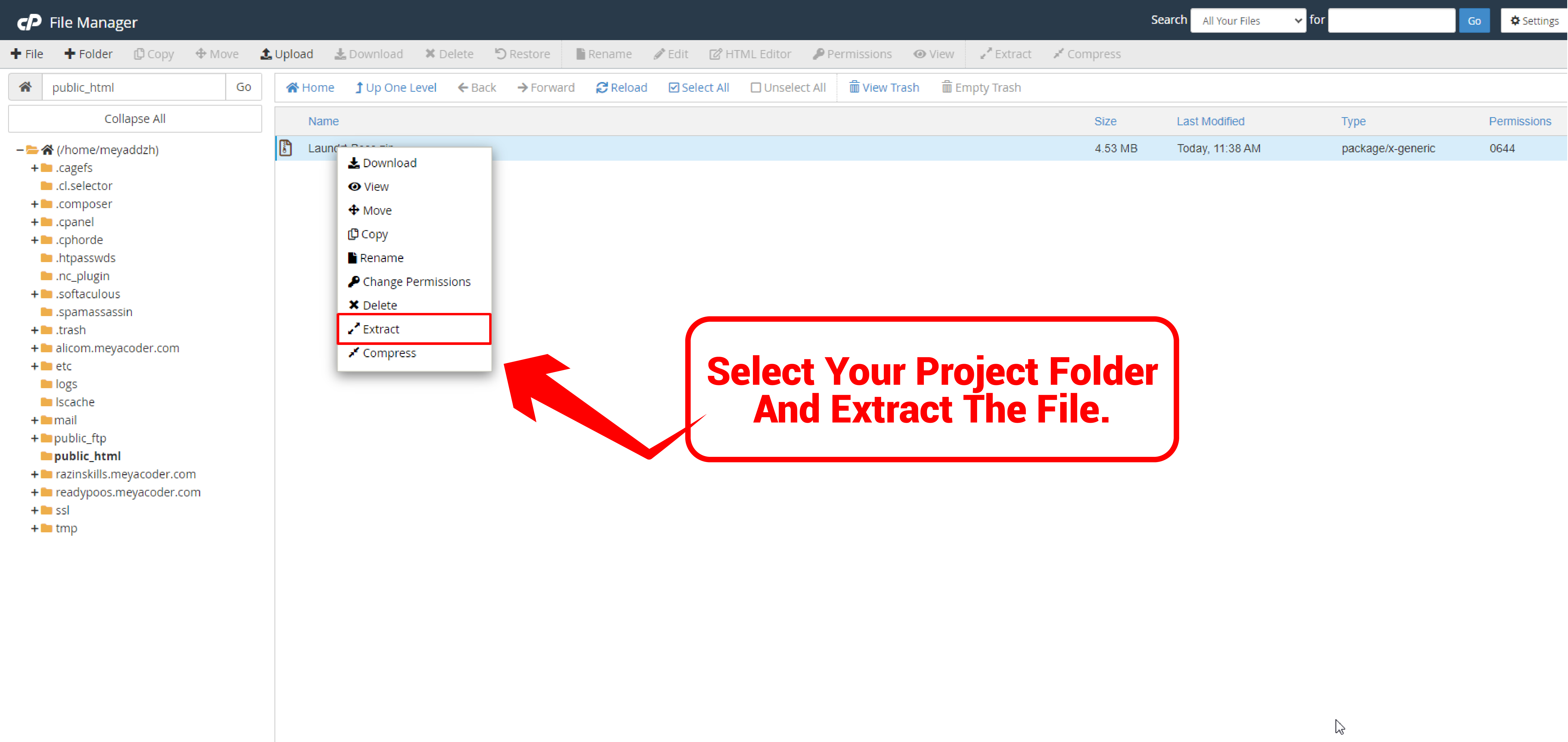Image resolution: width=1568 pixels, height=742 pixels.
Task: Click the cPanel logo icon
Action: (x=29, y=22)
